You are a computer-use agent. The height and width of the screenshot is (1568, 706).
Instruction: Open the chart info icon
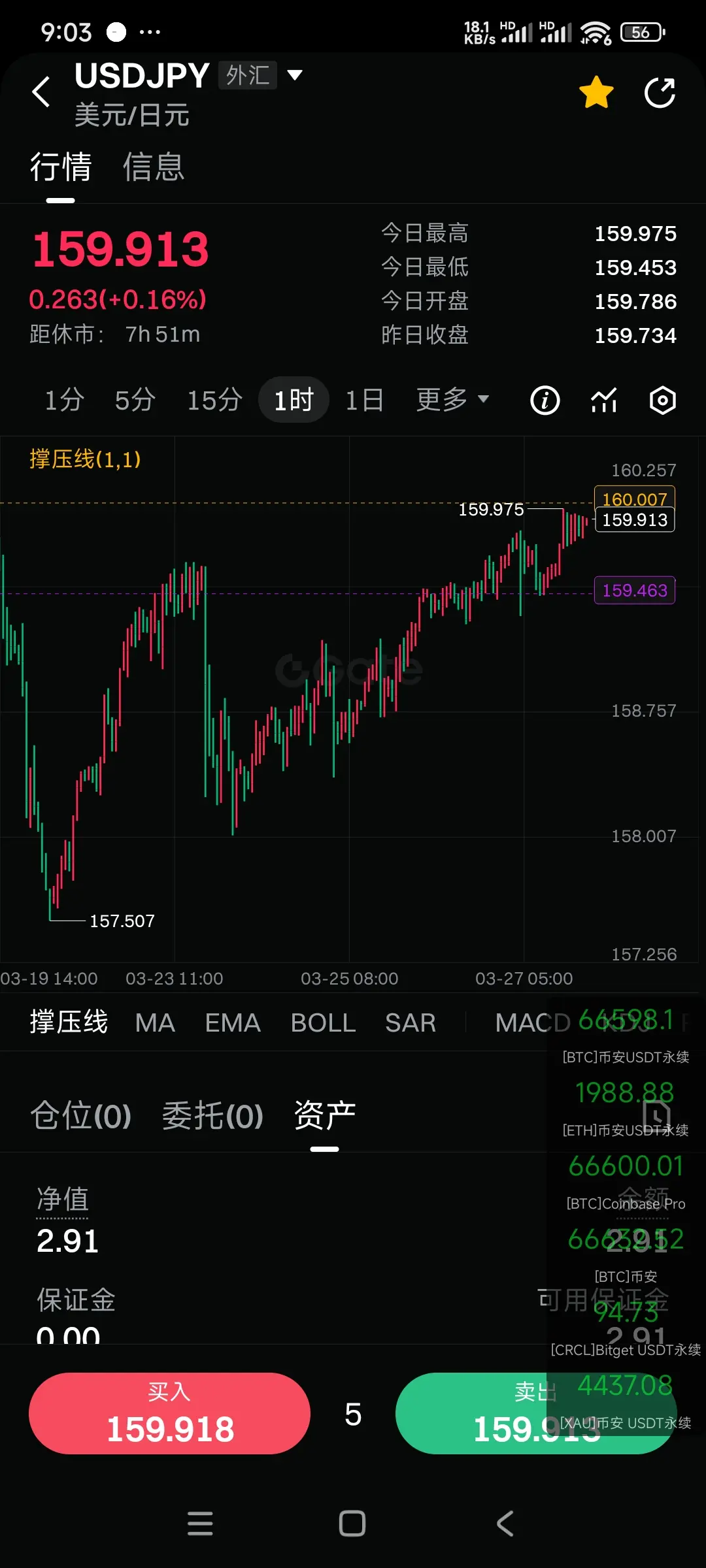[545, 400]
